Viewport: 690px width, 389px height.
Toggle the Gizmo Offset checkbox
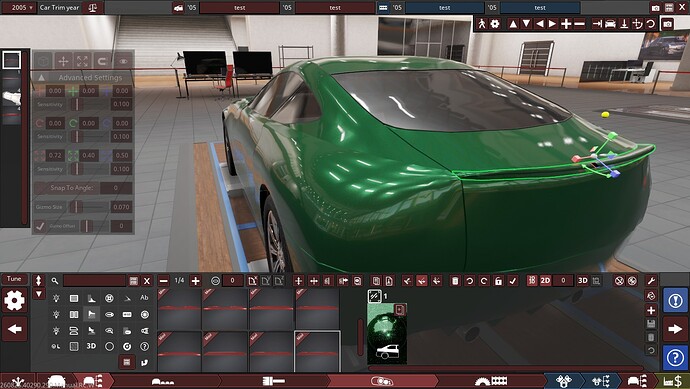point(40,226)
